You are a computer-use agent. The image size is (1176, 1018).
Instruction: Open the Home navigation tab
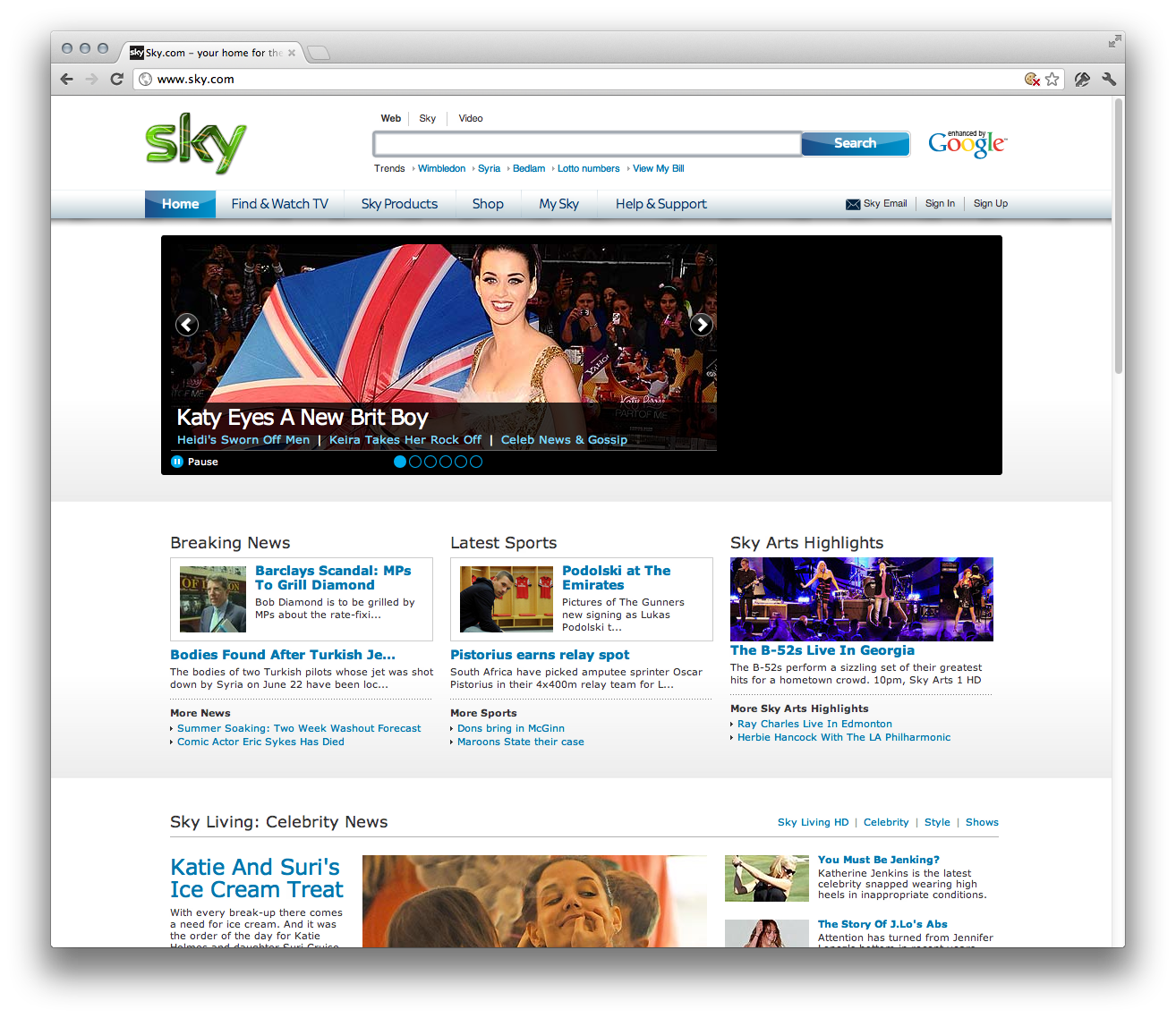[180, 204]
